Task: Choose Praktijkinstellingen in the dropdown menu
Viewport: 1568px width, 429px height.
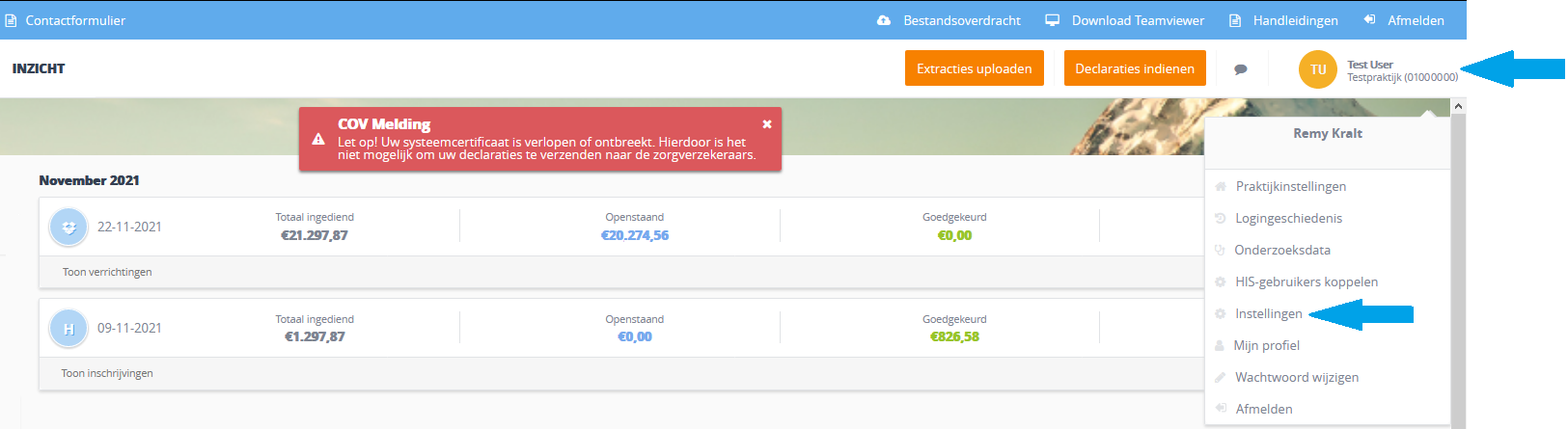Action: (1291, 186)
